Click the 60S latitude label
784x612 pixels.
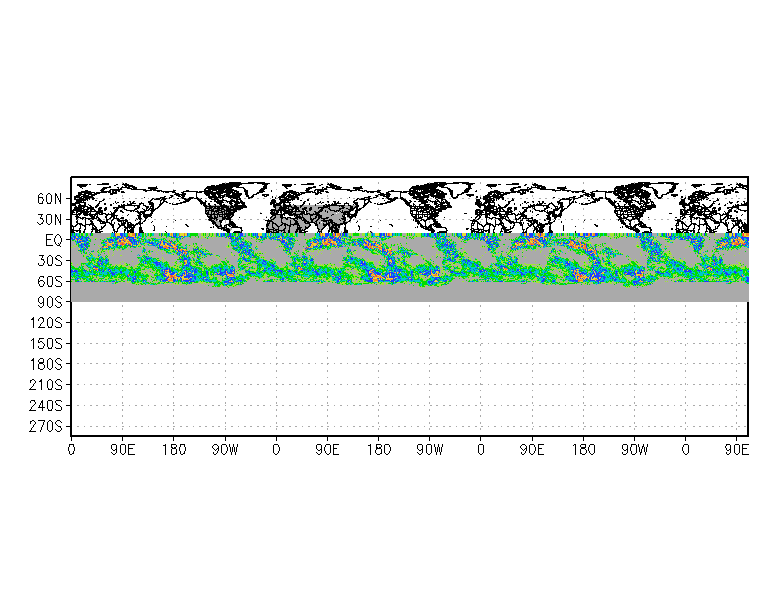[50, 282]
